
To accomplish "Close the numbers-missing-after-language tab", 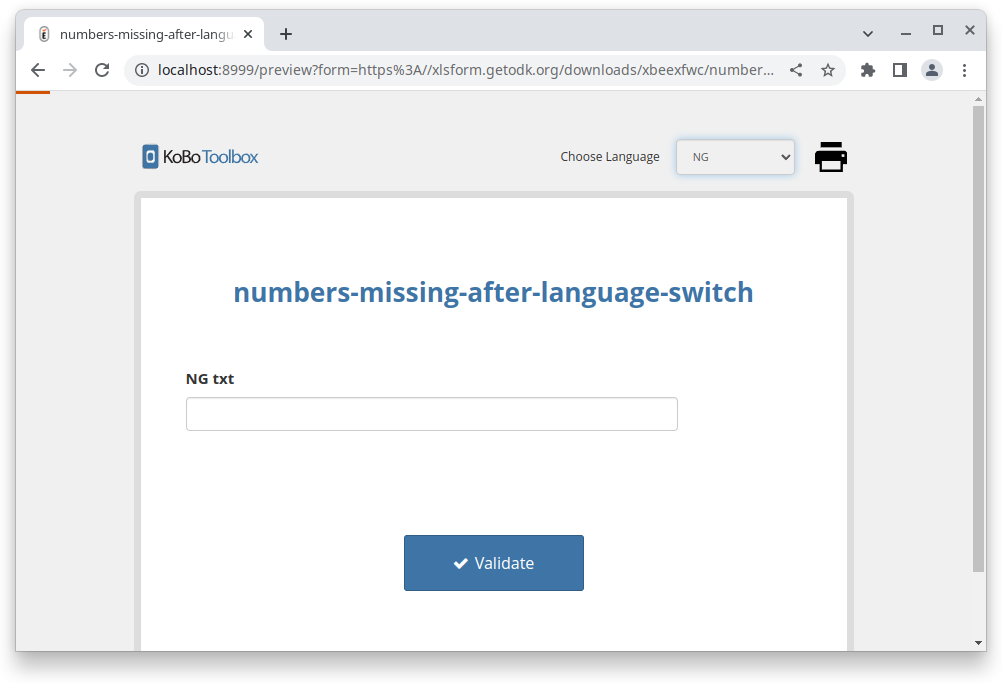I will 248,34.
